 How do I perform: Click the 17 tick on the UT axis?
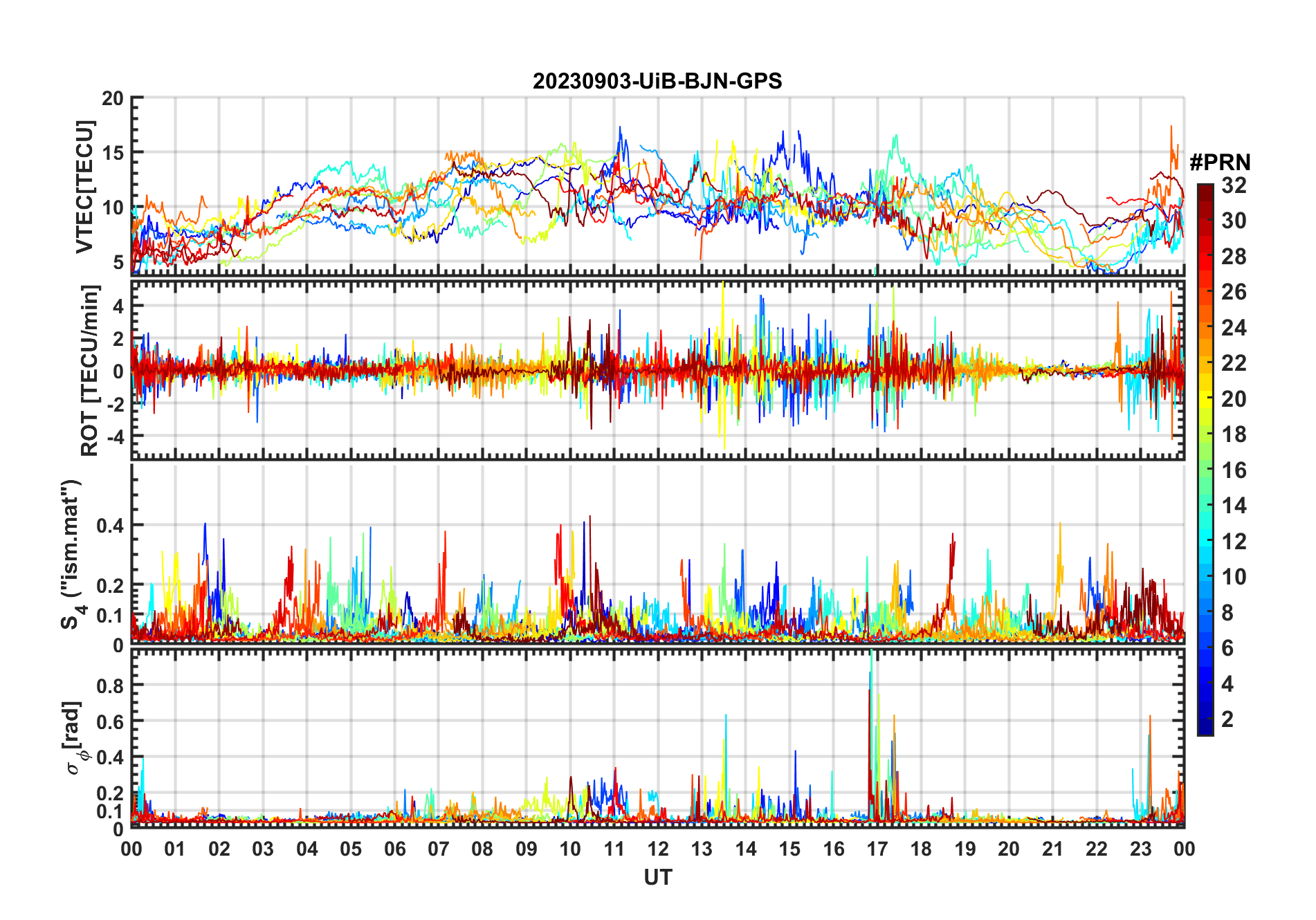coord(877,849)
